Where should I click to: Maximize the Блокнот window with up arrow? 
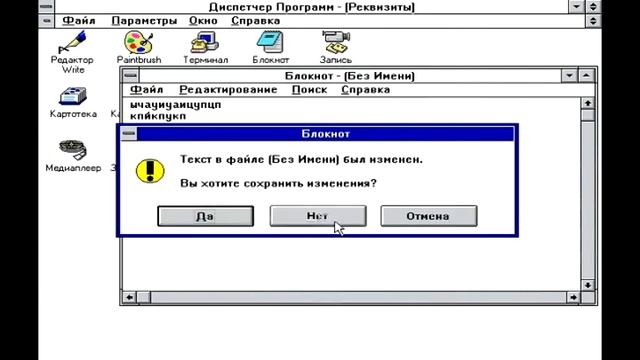coord(586,76)
